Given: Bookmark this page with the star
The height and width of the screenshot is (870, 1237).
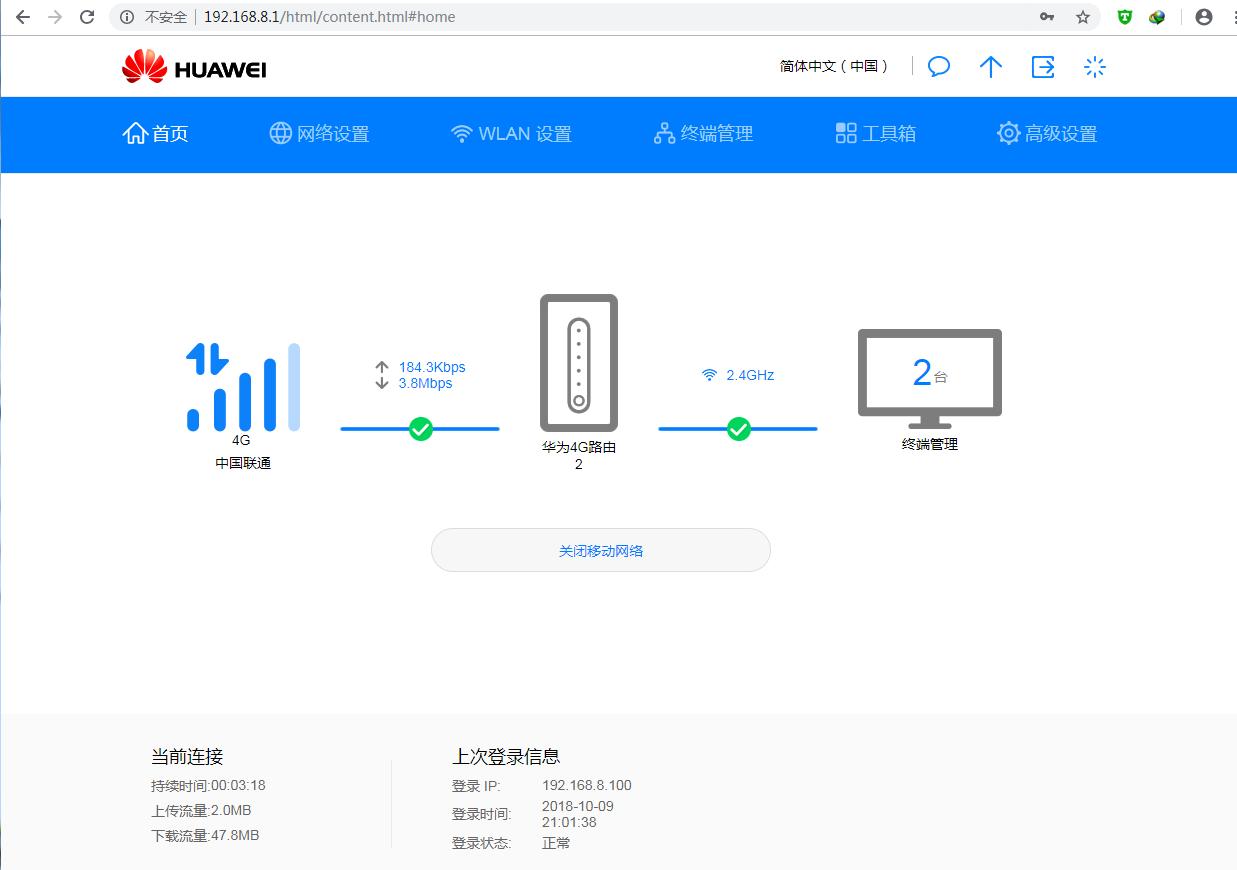Looking at the screenshot, I should (x=1082, y=17).
